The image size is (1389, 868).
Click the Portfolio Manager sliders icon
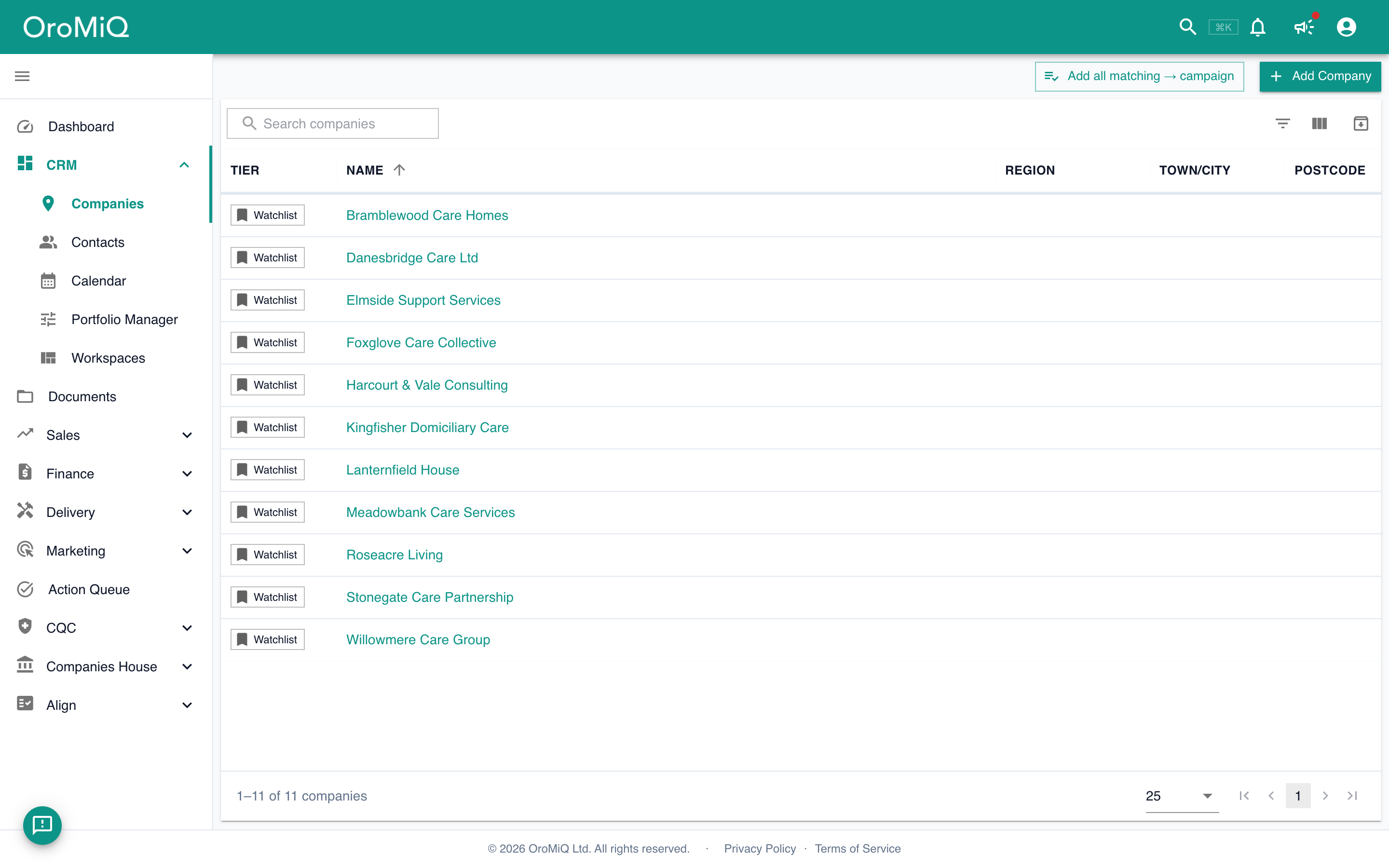pos(48,319)
